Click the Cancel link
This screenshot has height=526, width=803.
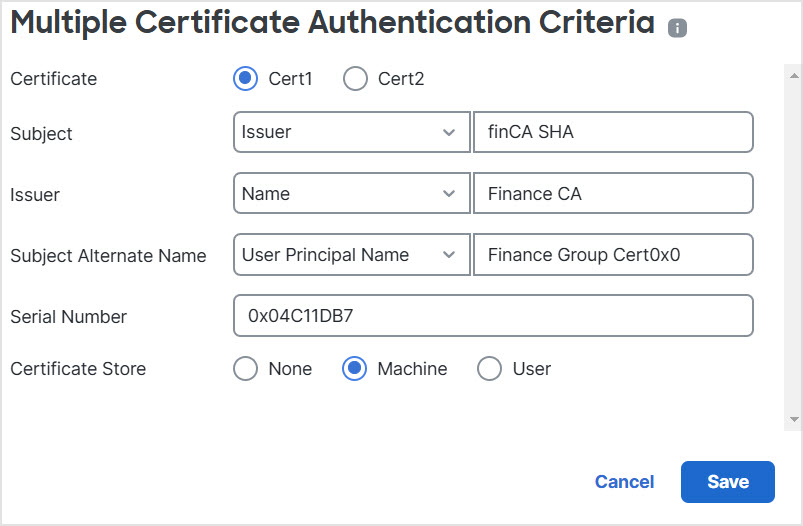(x=624, y=482)
